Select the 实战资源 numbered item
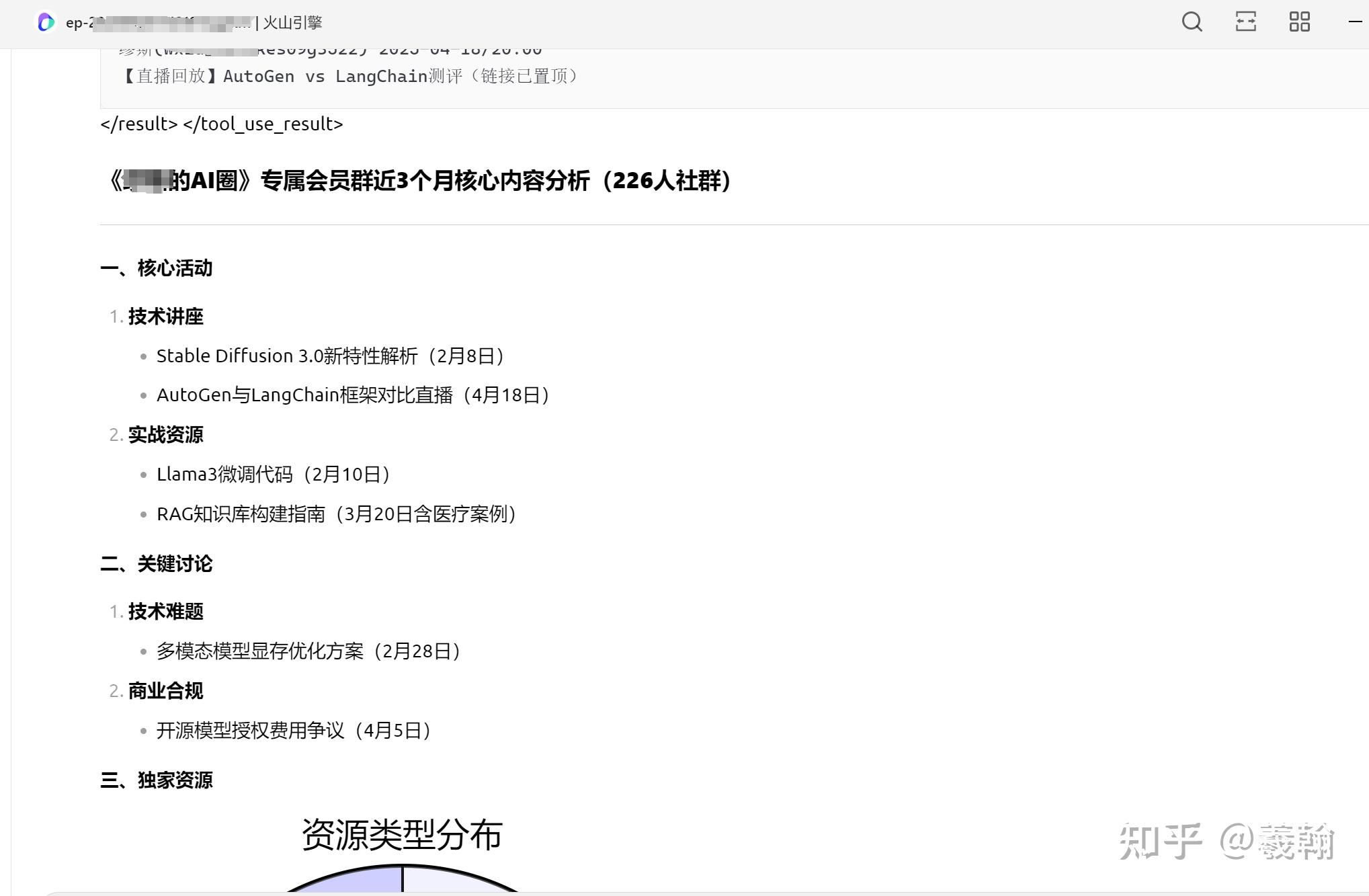This screenshot has width=1369, height=896. (165, 436)
